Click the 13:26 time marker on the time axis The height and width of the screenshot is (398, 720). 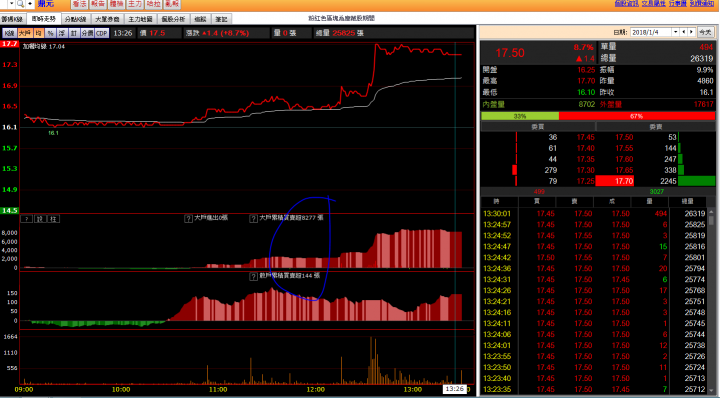tap(454, 389)
